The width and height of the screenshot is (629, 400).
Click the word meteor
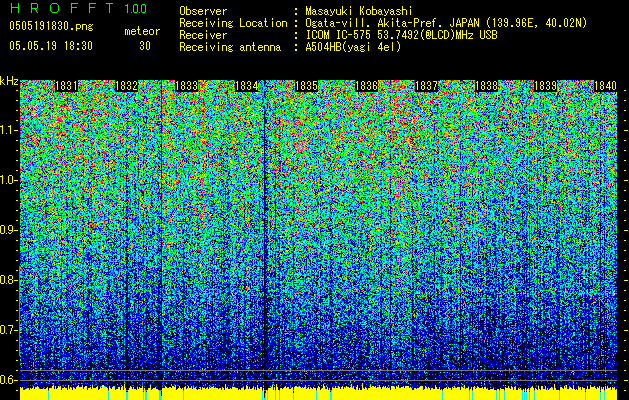click(142, 31)
